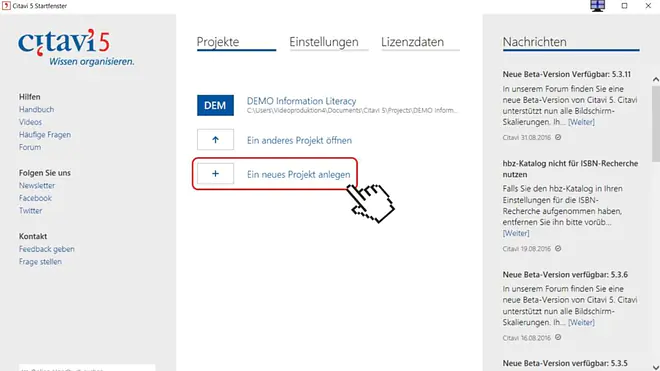Image resolution: width=660 pixels, height=371 pixels.
Task: Click the DEMO project file path text
Action: (x=352, y=111)
